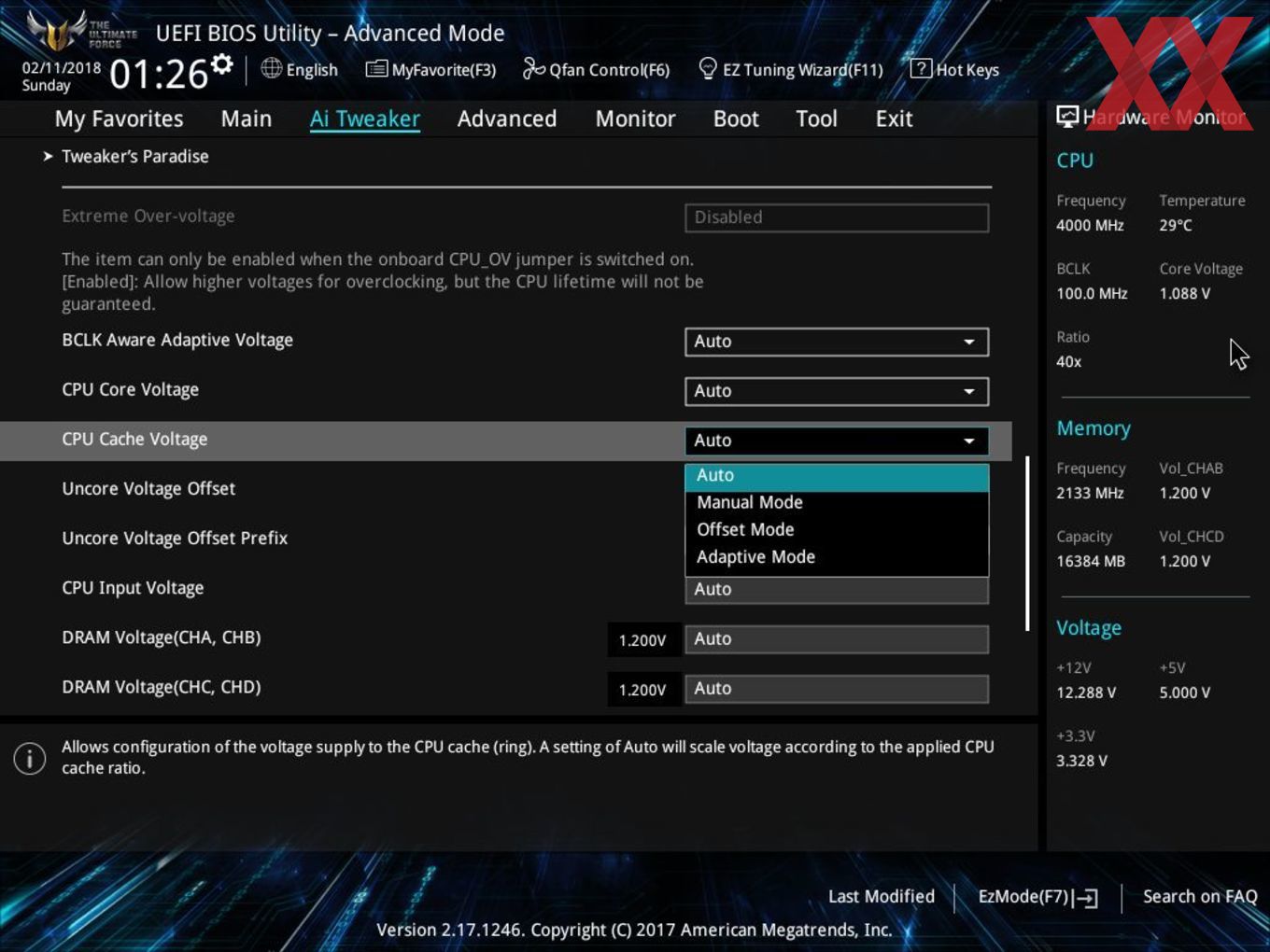Screen dimensions: 1270x952
Task: Choose Offset Mode from the list
Action: 837,529
